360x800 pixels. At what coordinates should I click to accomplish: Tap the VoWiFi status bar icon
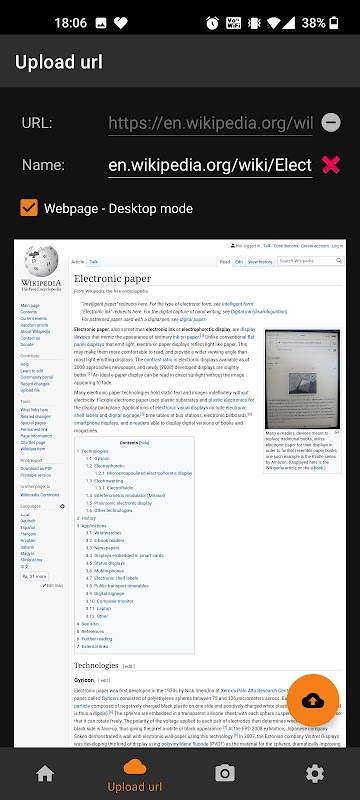point(234,23)
